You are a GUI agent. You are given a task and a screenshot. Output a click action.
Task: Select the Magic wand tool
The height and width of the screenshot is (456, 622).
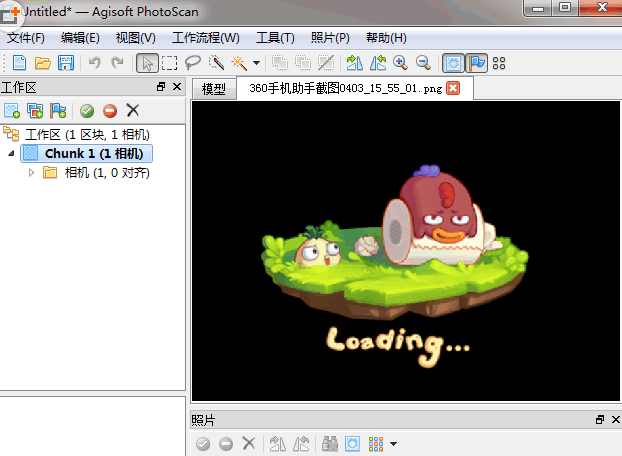coord(239,63)
